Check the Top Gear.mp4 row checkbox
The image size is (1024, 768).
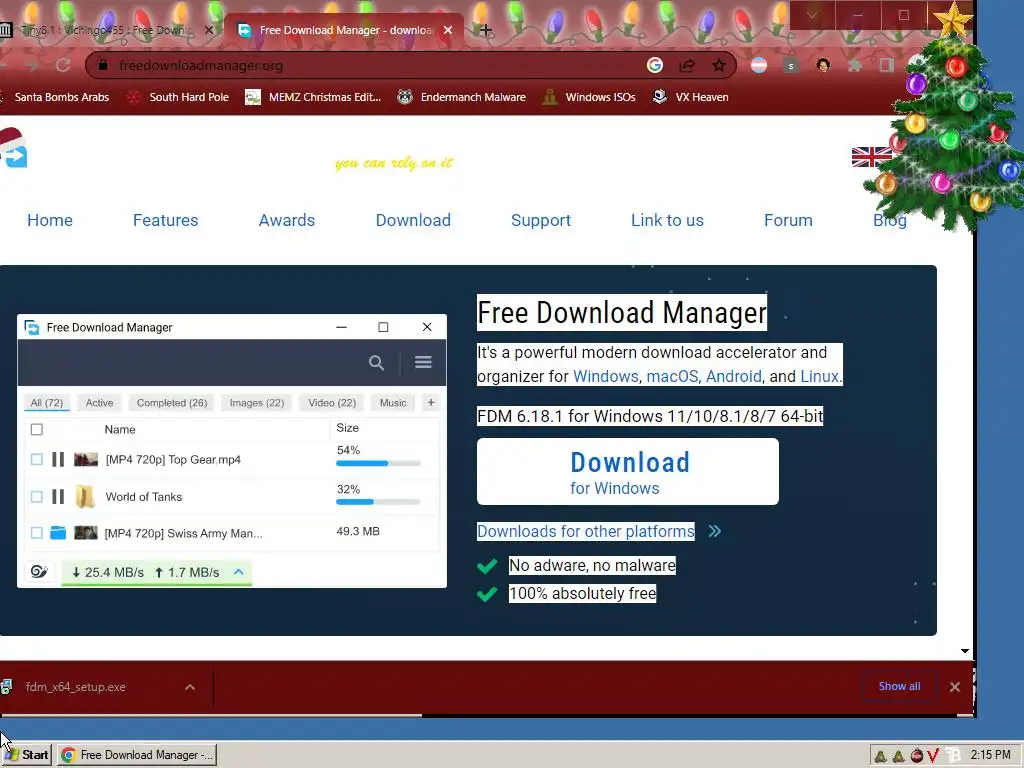click(37, 460)
